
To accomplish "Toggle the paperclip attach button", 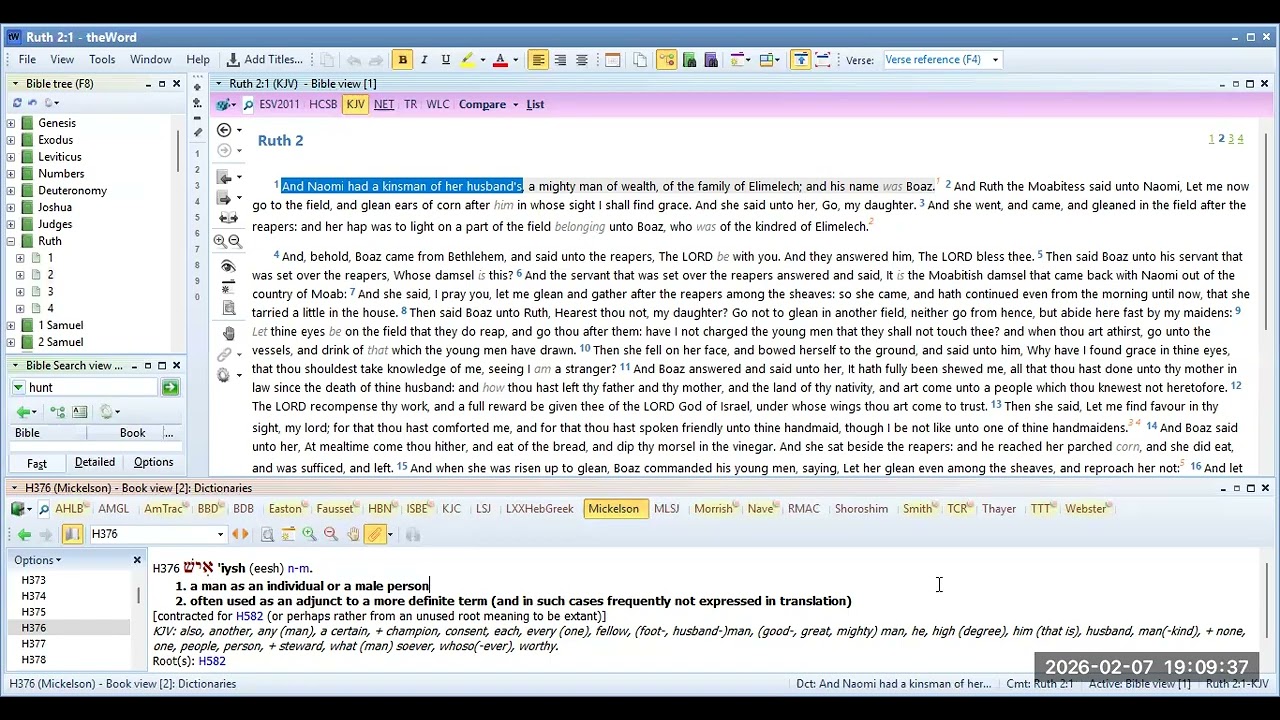I will click(x=375, y=535).
